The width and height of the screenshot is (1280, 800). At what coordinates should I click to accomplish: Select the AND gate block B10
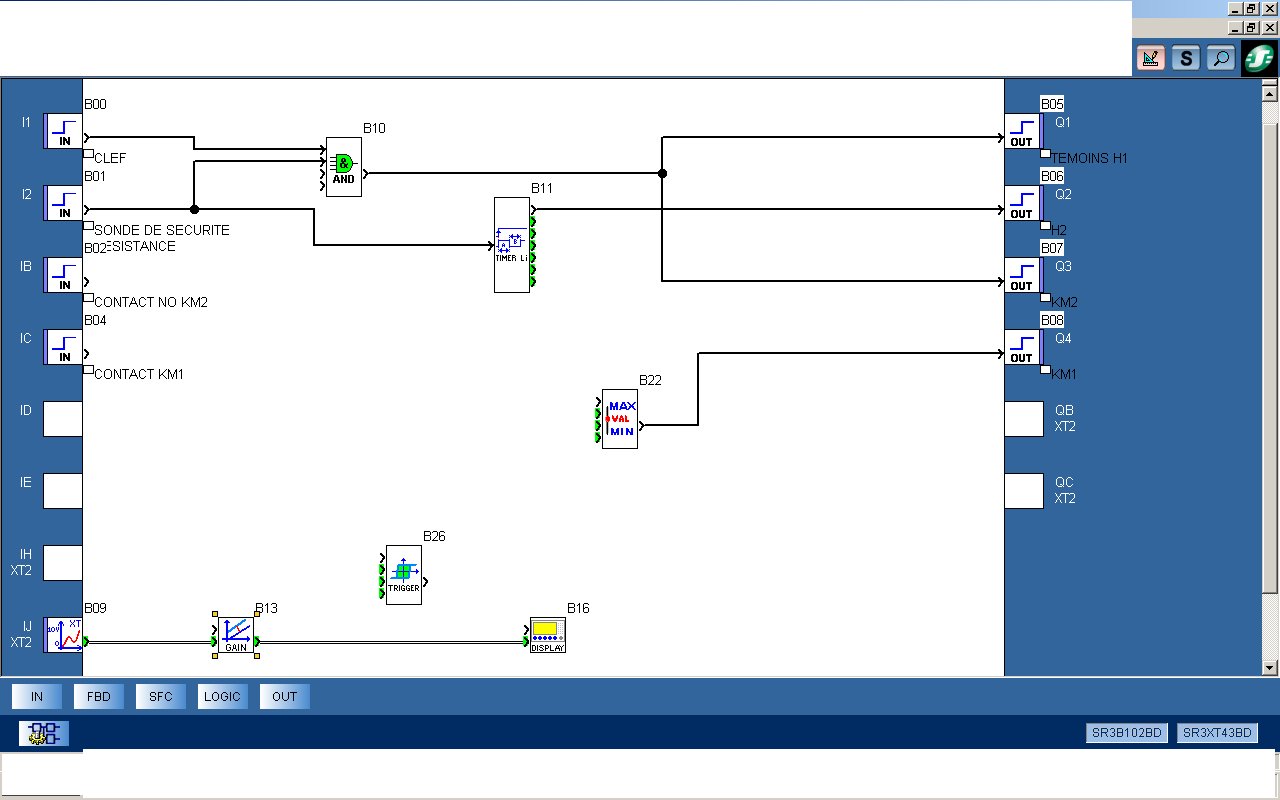(344, 167)
